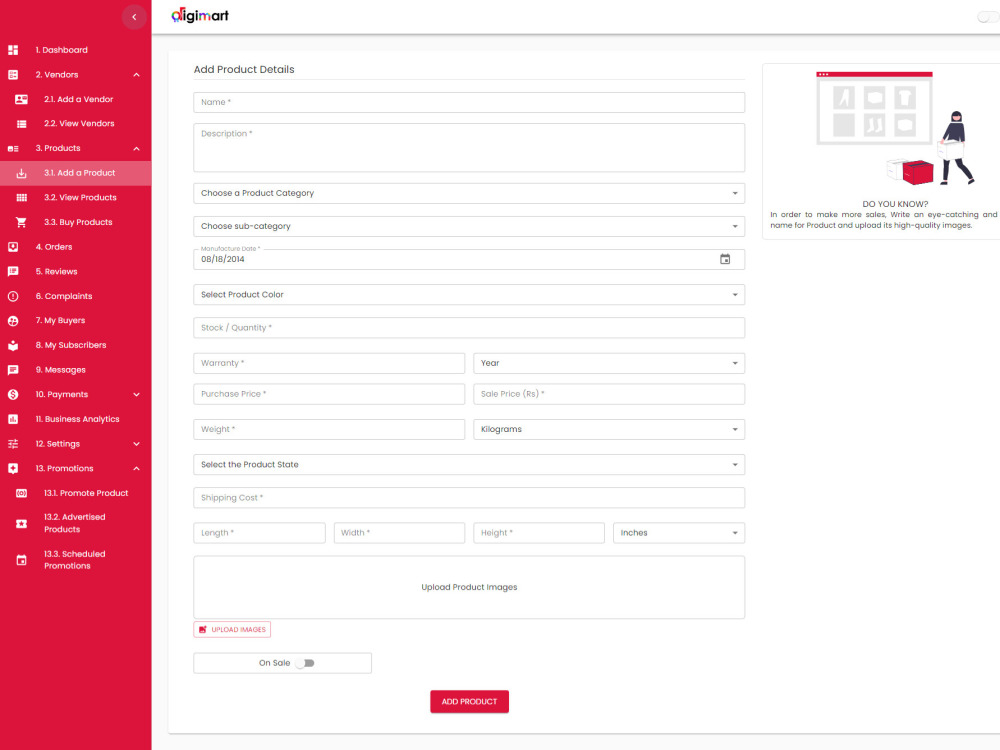This screenshot has width=1000, height=750.
Task: Collapse the sidebar with the back chevron
Action: pos(134,17)
